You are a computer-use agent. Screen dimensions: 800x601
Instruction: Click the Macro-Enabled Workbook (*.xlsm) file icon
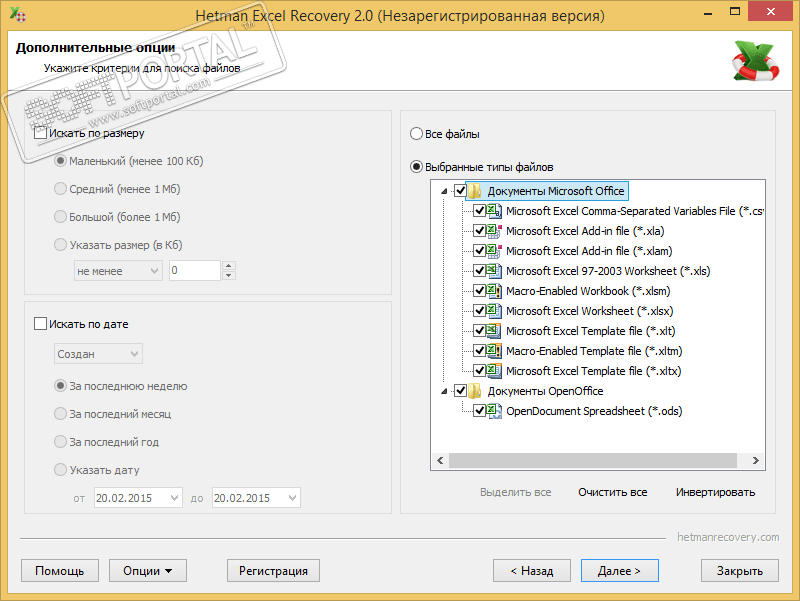pyautogui.click(x=494, y=291)
